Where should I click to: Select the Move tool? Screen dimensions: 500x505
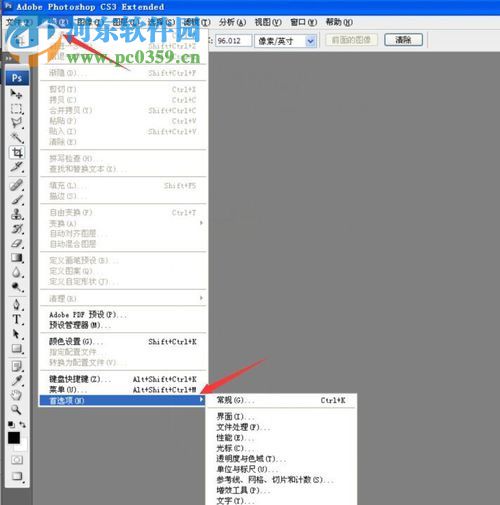[x=17, y=95]
